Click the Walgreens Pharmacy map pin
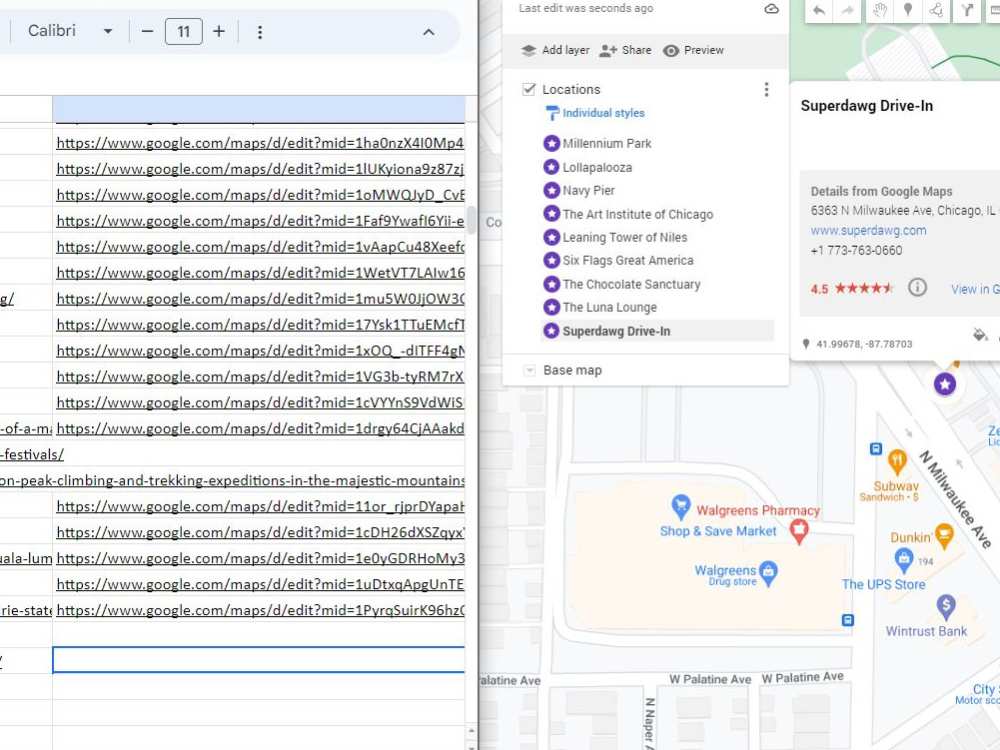1000x750 pixels. [x=799, y=531]
